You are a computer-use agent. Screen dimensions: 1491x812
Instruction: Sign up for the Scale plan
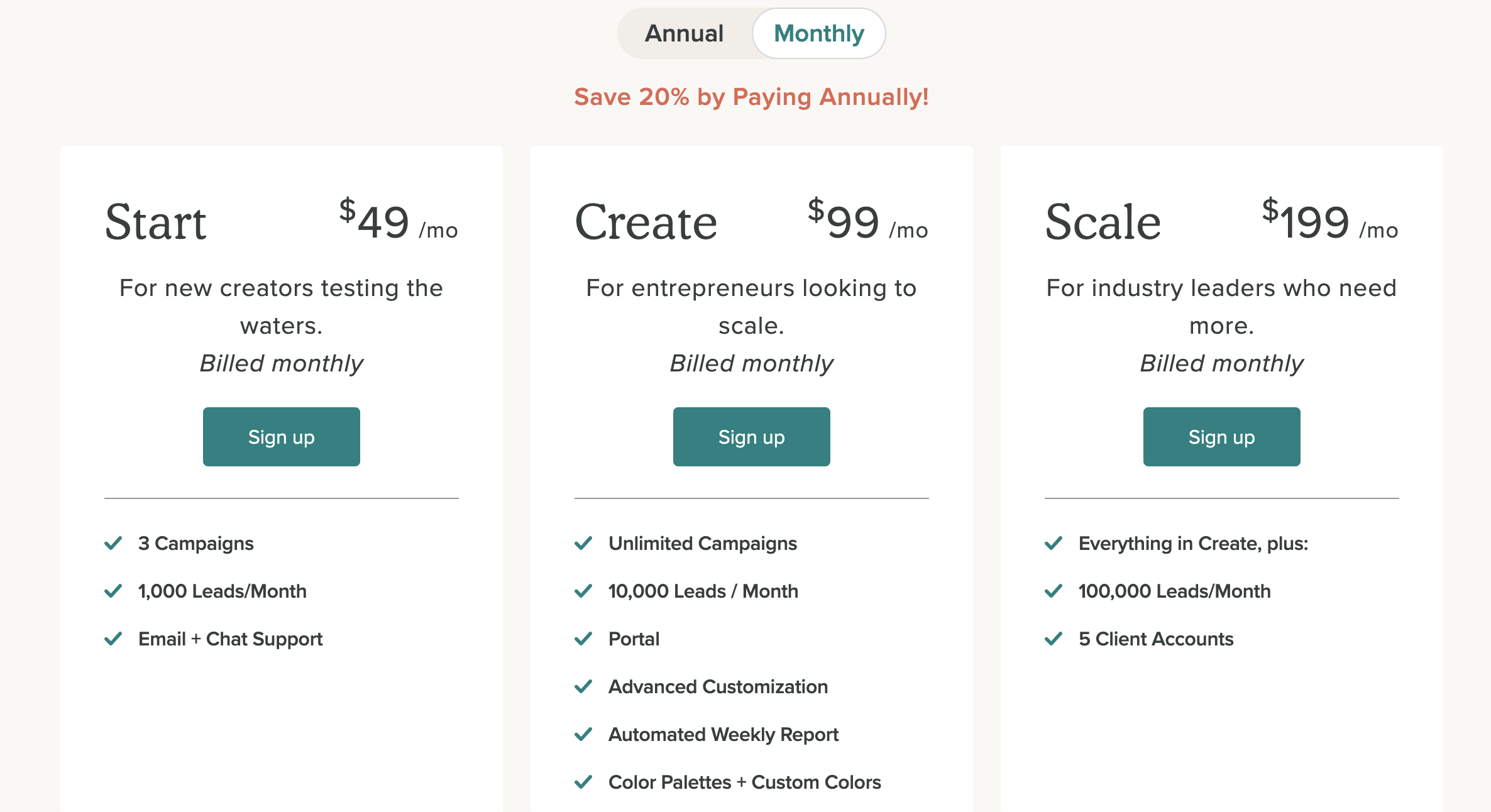[x=1221, y=436]
